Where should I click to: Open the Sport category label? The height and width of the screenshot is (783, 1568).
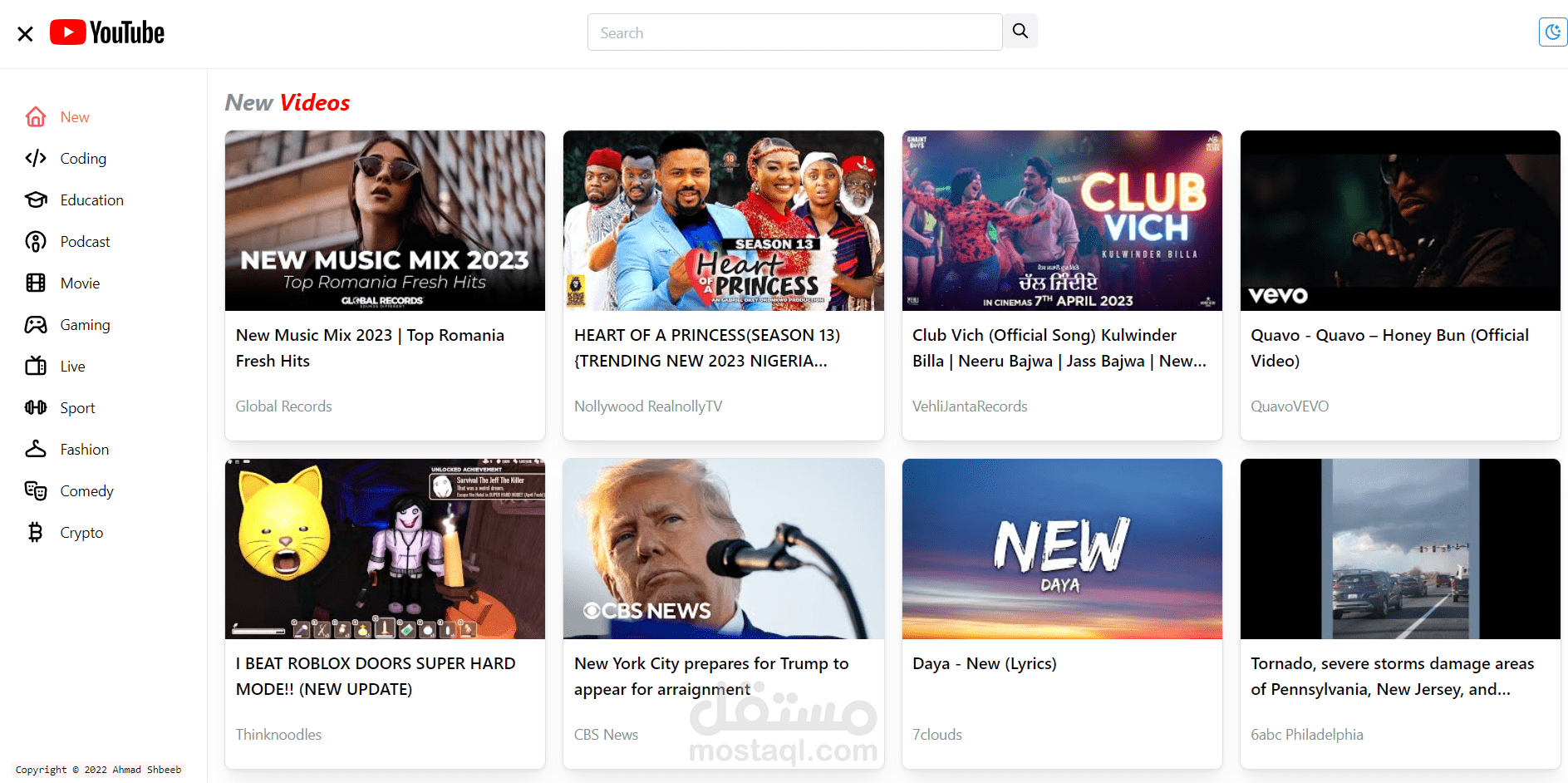(x=77, y=408)
